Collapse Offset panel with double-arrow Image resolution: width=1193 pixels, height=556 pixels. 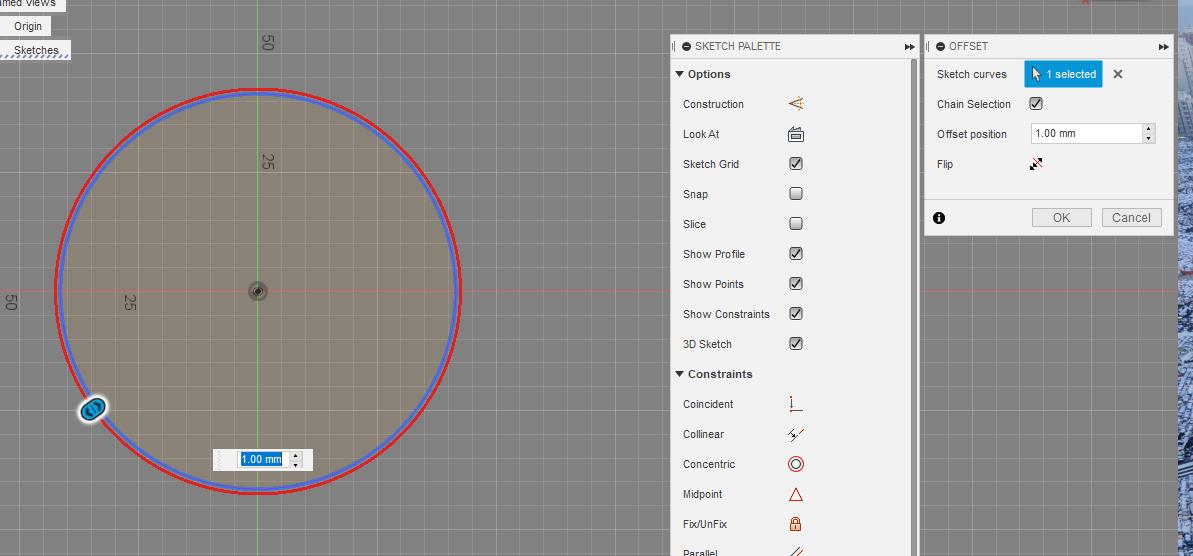point(1164,47)
